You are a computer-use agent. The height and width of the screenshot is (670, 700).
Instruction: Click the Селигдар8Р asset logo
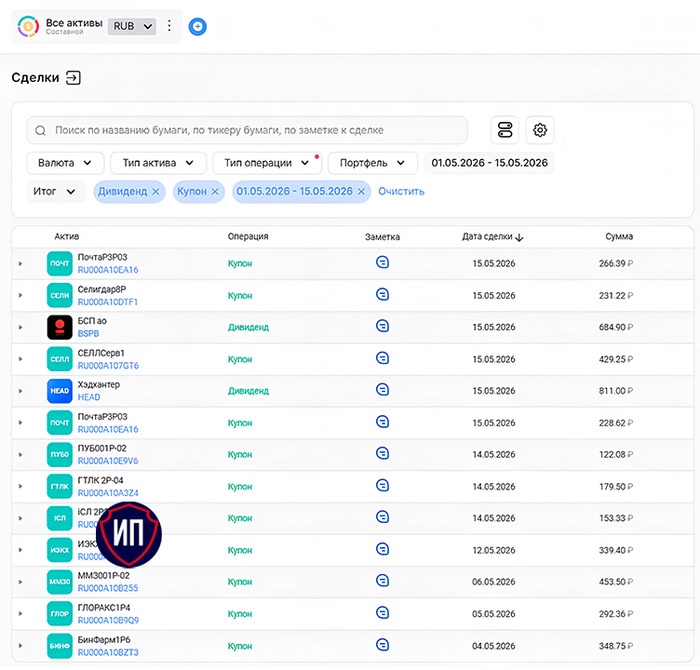pyautogui.click(x=60, y=295)
